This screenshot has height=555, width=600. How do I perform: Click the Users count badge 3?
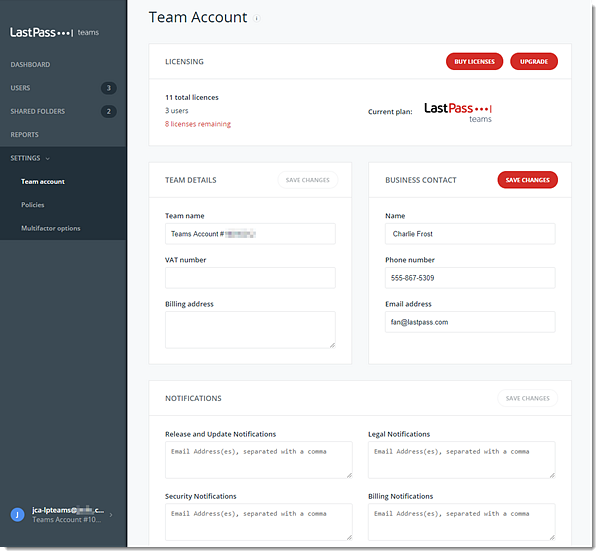point(109,88)
